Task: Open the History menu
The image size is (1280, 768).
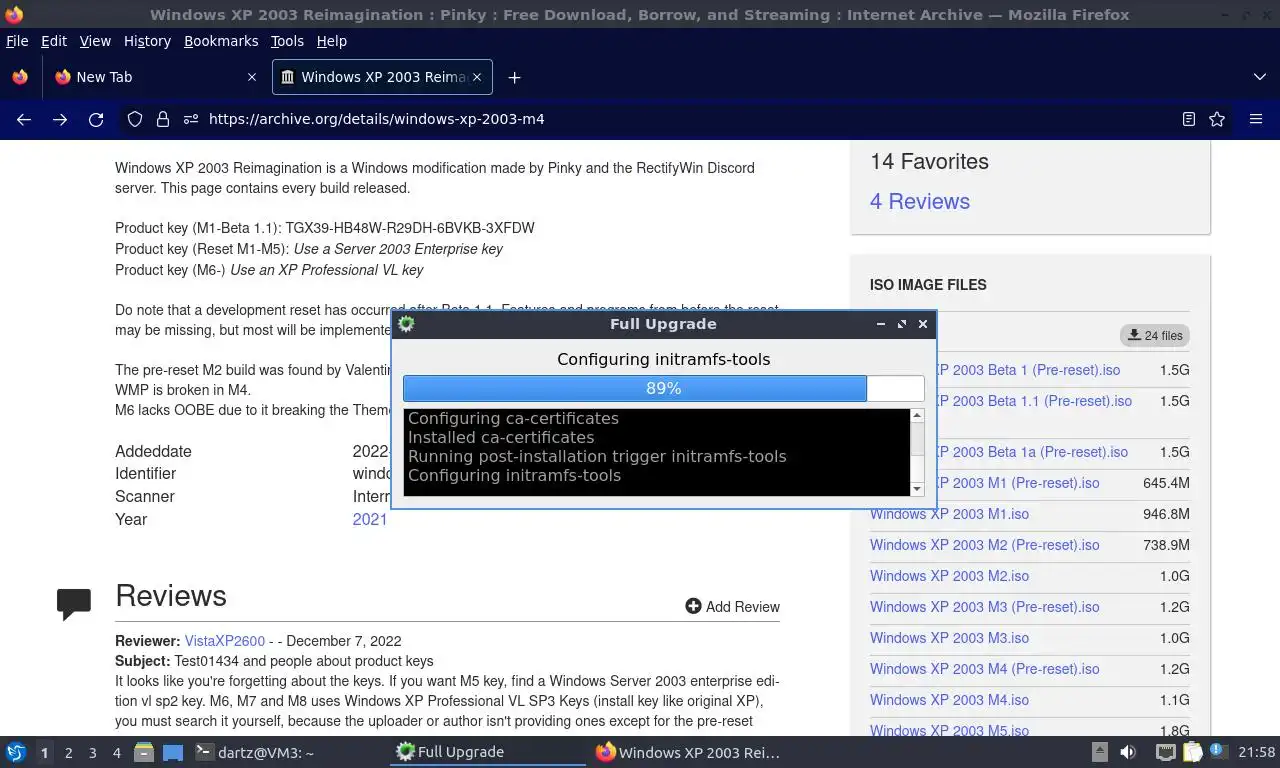Action: click(147, 41)
